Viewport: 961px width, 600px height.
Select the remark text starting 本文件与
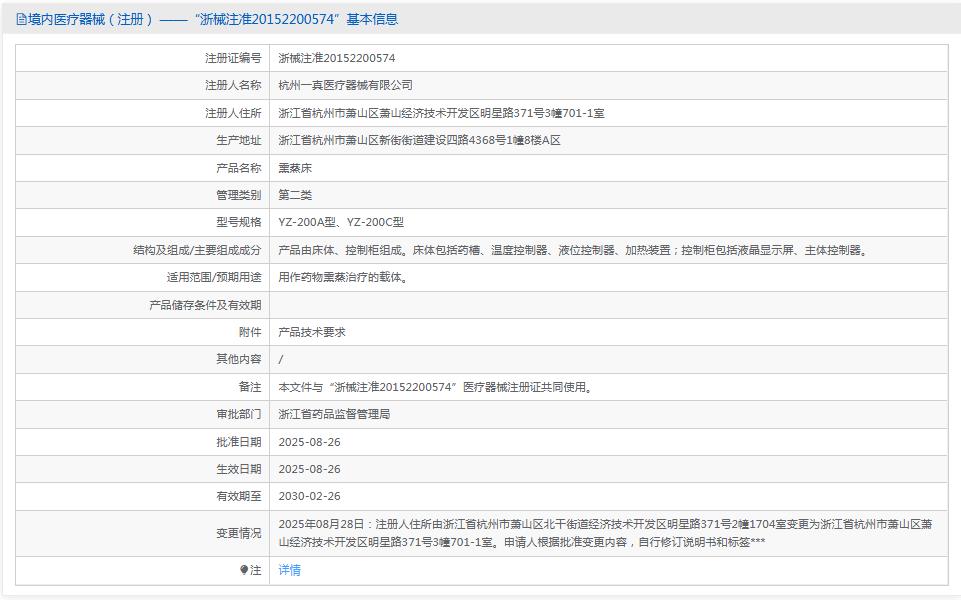(x=435, y=387)
